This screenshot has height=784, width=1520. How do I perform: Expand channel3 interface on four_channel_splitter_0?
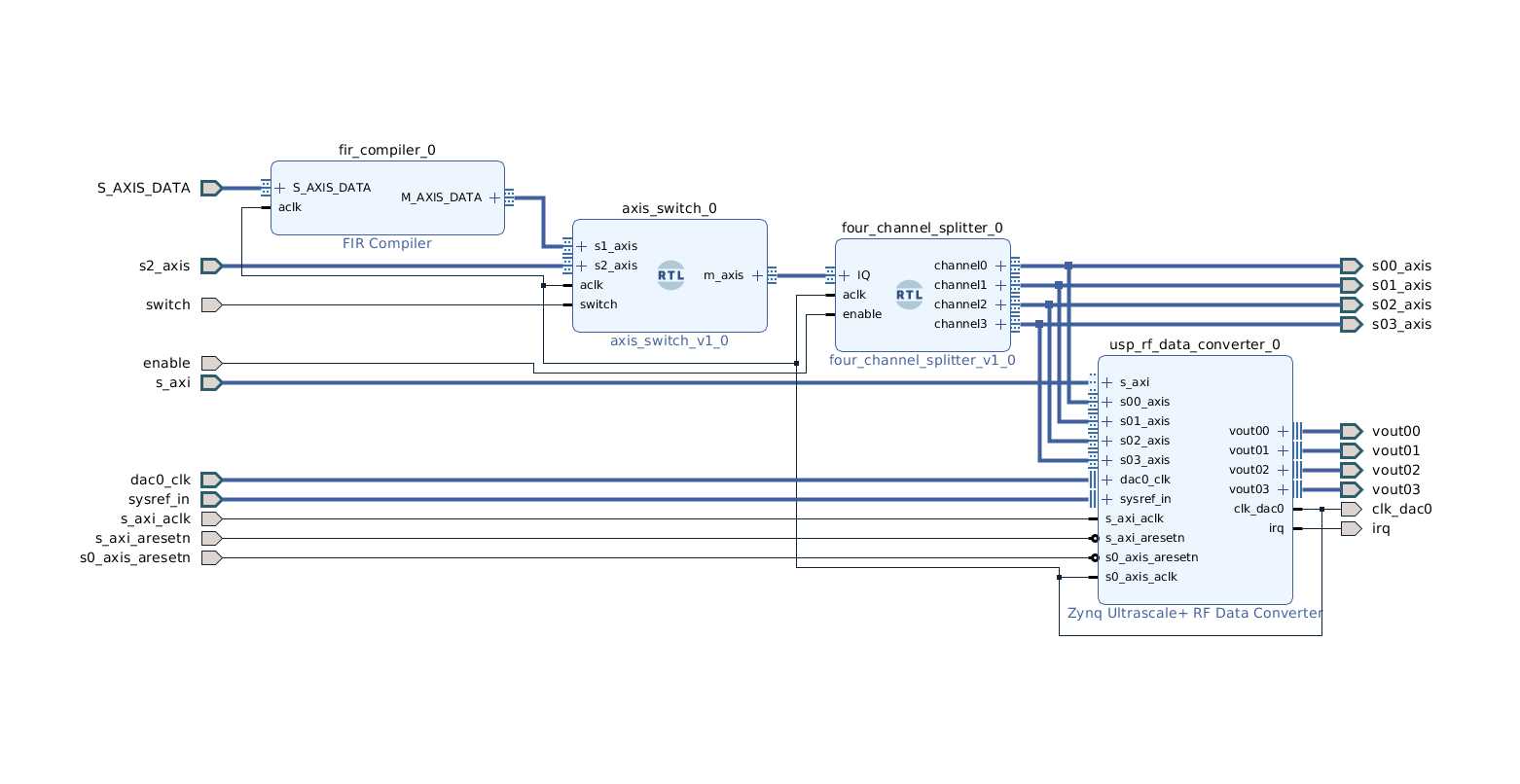1000,324
